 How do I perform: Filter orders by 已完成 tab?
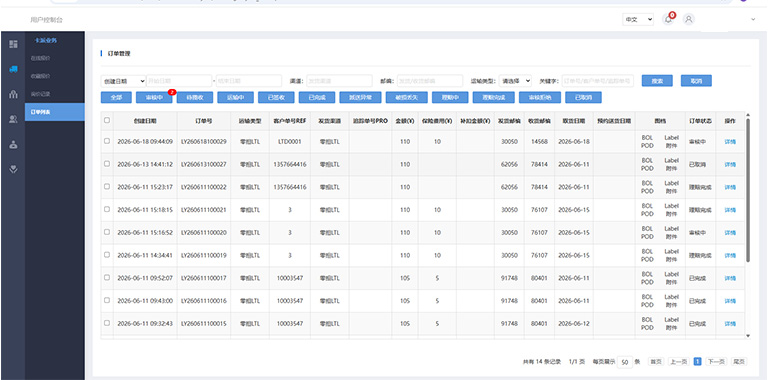click(x=317, y=97)
